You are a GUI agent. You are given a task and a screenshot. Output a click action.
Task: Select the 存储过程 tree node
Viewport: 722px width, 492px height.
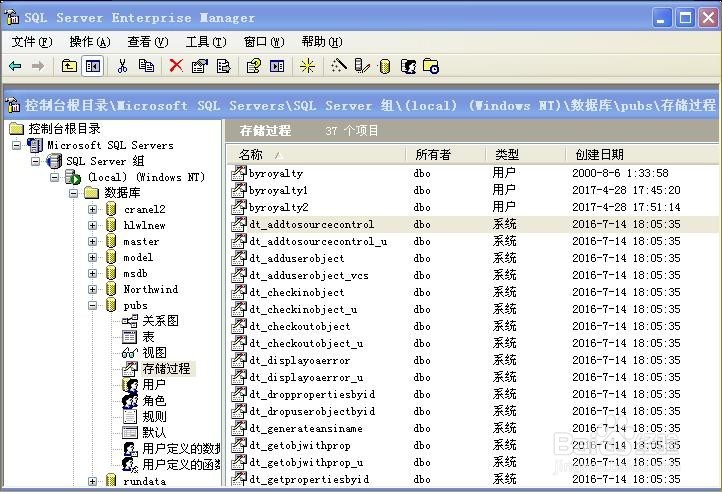point(166,369)
